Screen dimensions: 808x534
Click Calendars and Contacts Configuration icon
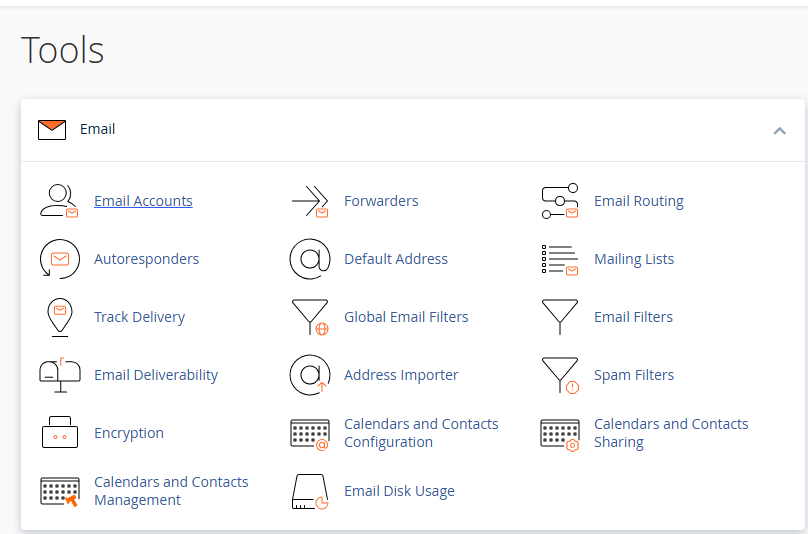tap(310, 435)
